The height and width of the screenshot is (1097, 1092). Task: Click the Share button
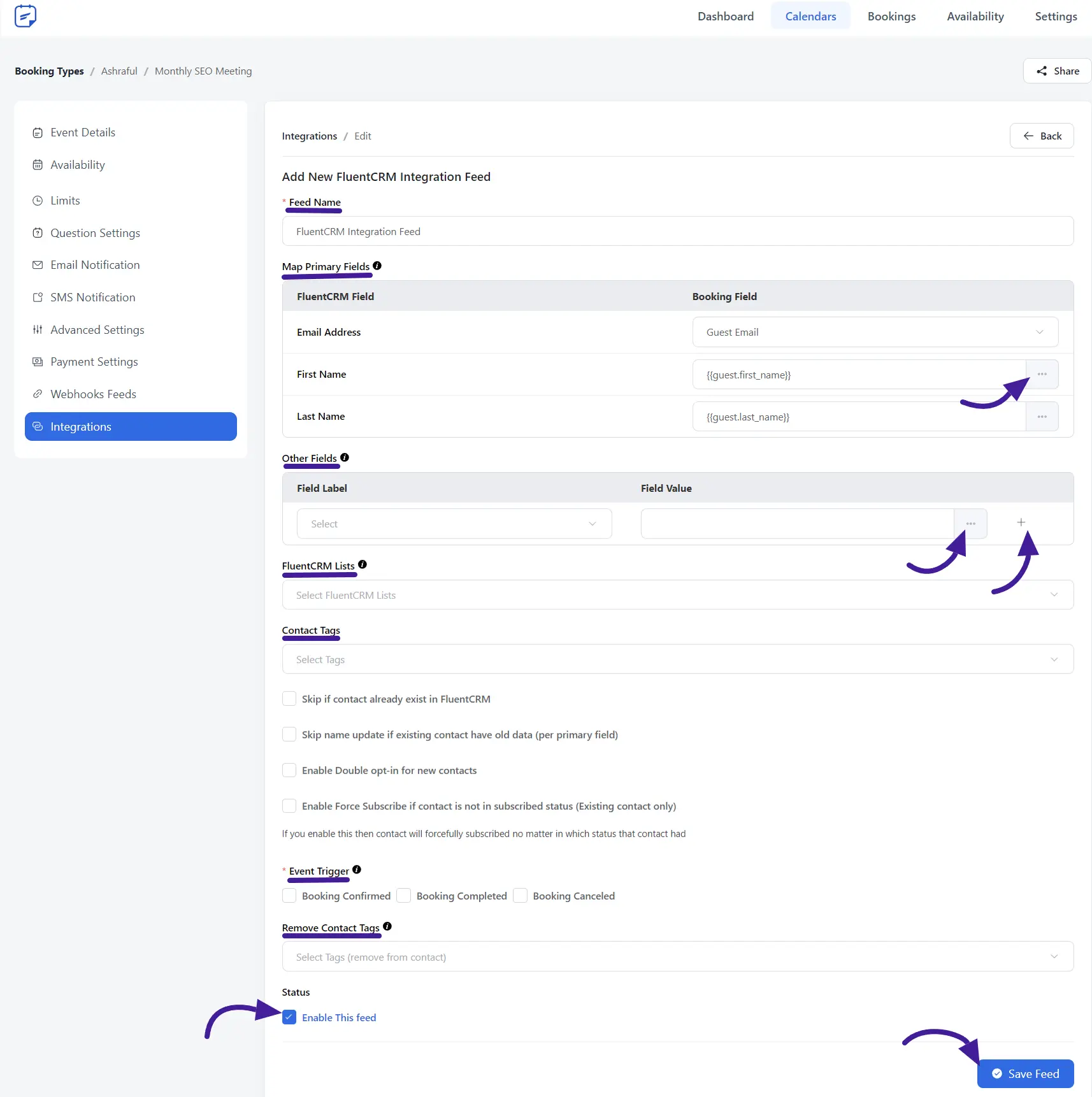[1057, 71]
